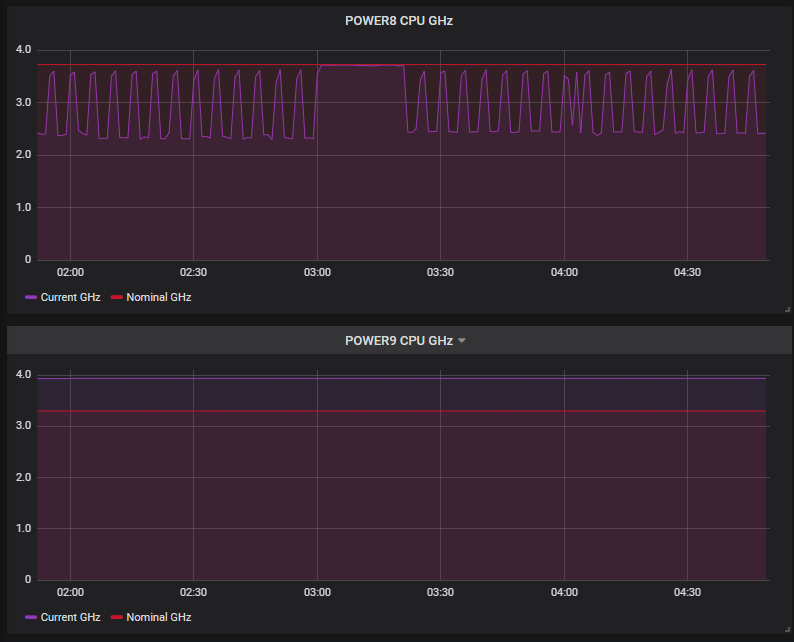Grab the POWER8 panel resize handle icon
This screenshot has width=794, height=642.
[x=787, y=309]
